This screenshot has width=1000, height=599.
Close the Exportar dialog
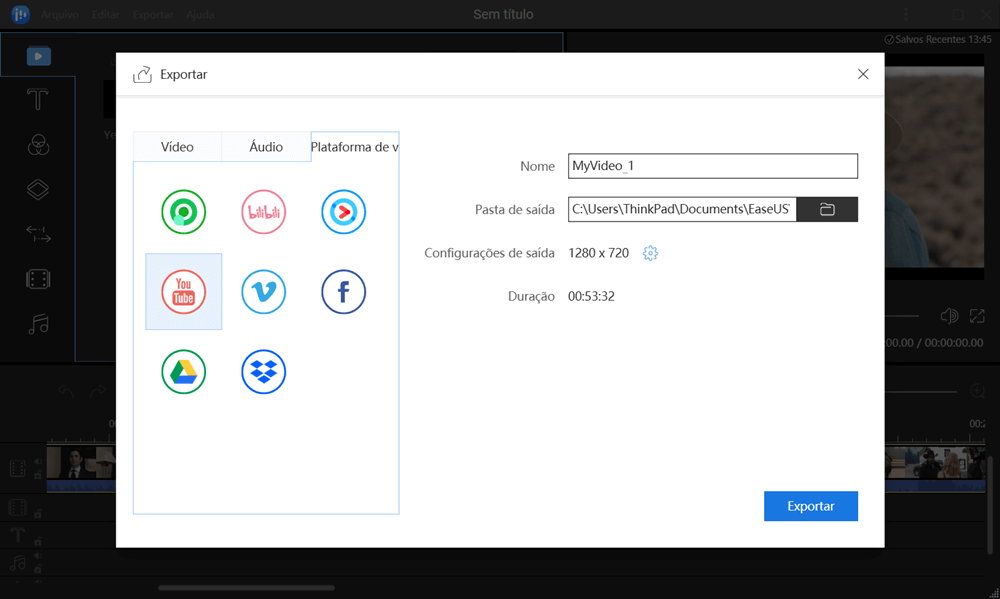863,74
